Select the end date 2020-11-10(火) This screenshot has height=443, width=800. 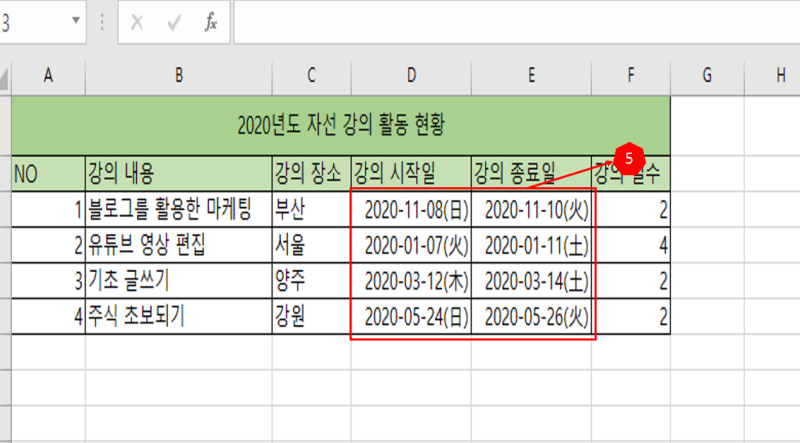click(x=531, y=209)
